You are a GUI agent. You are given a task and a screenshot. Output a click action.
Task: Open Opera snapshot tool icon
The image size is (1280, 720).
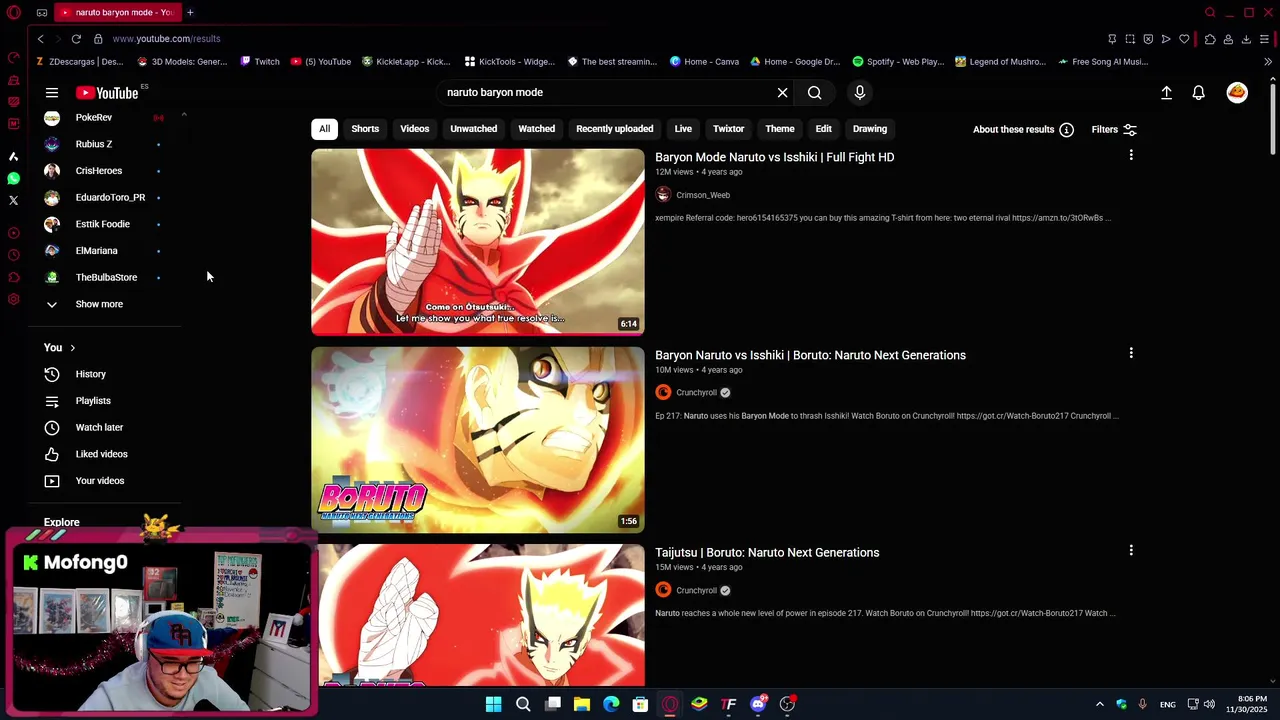pyautogui.click(x=1130, y=39)
